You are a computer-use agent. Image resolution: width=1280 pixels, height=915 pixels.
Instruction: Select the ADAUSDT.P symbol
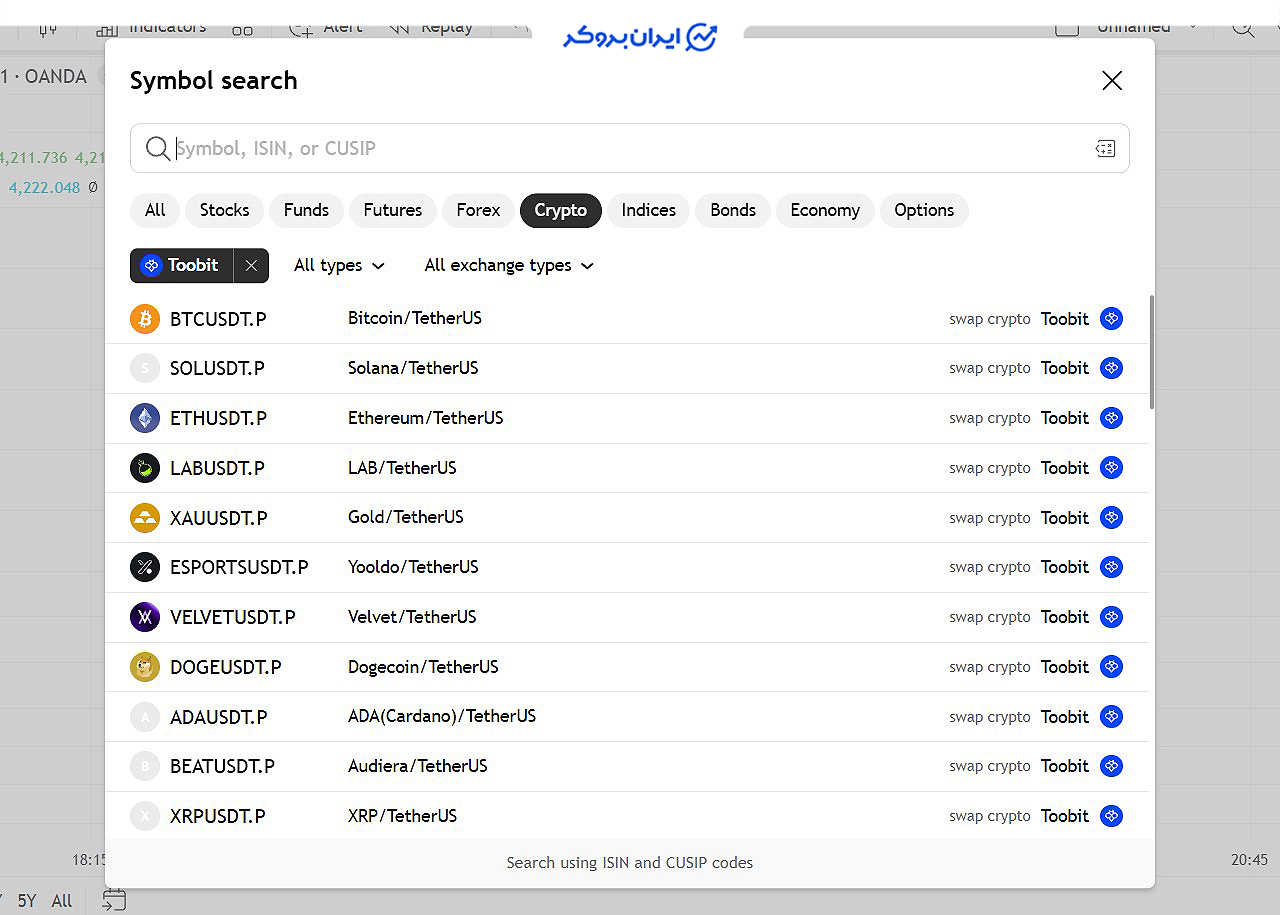[219, 717]
